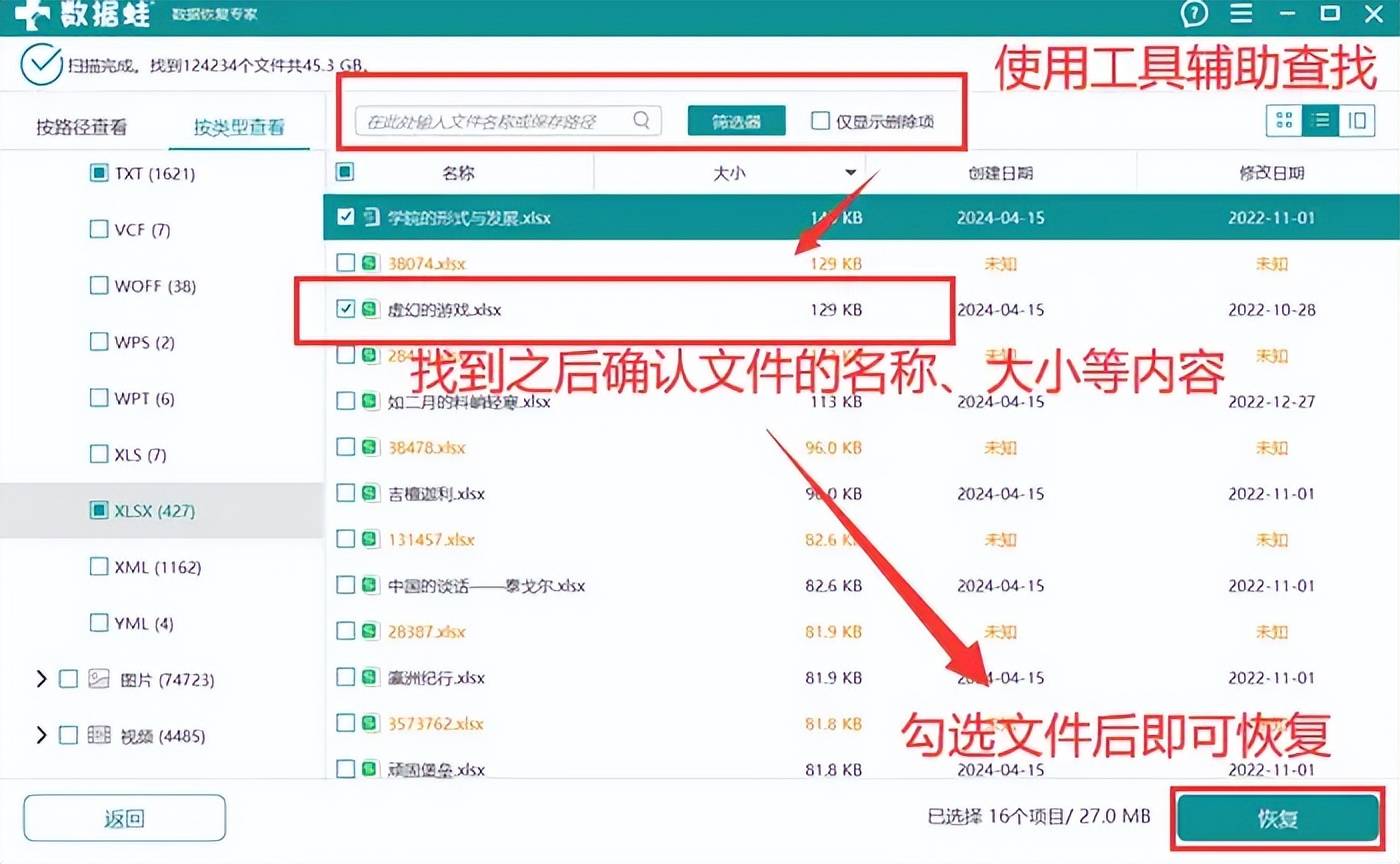Switch to 按类型查看 tab
The height and width of the screenshot is (864, 1400).
(239, 127)
